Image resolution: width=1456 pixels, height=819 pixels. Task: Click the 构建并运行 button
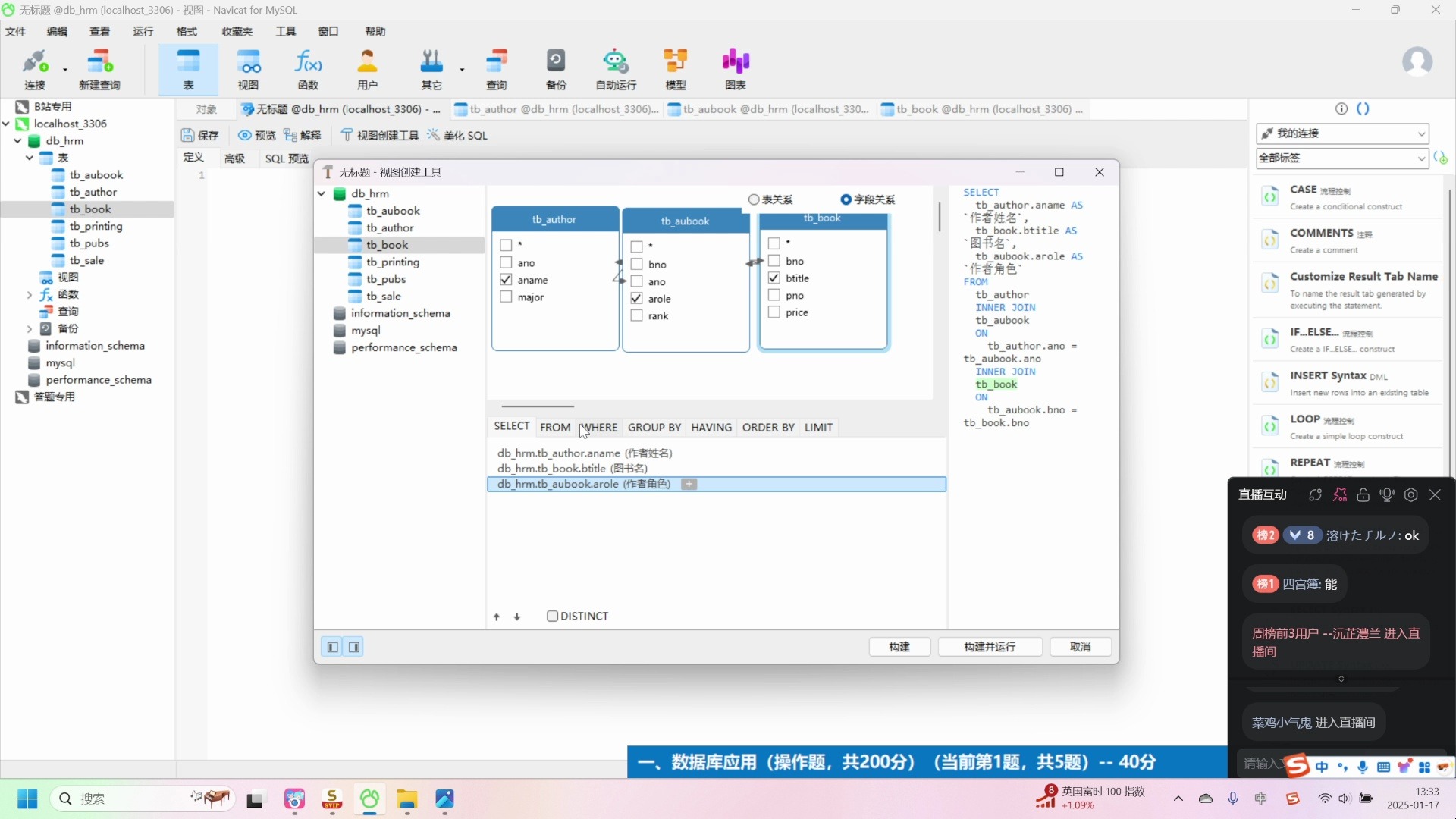click(989, 647)
